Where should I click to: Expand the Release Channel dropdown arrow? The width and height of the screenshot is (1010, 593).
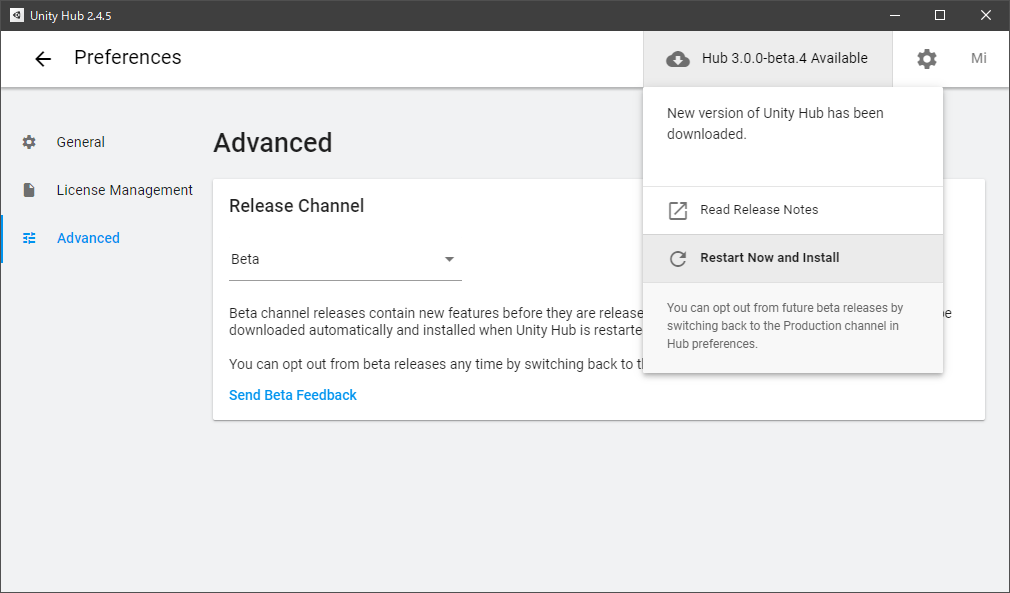(x=450, y=259)
